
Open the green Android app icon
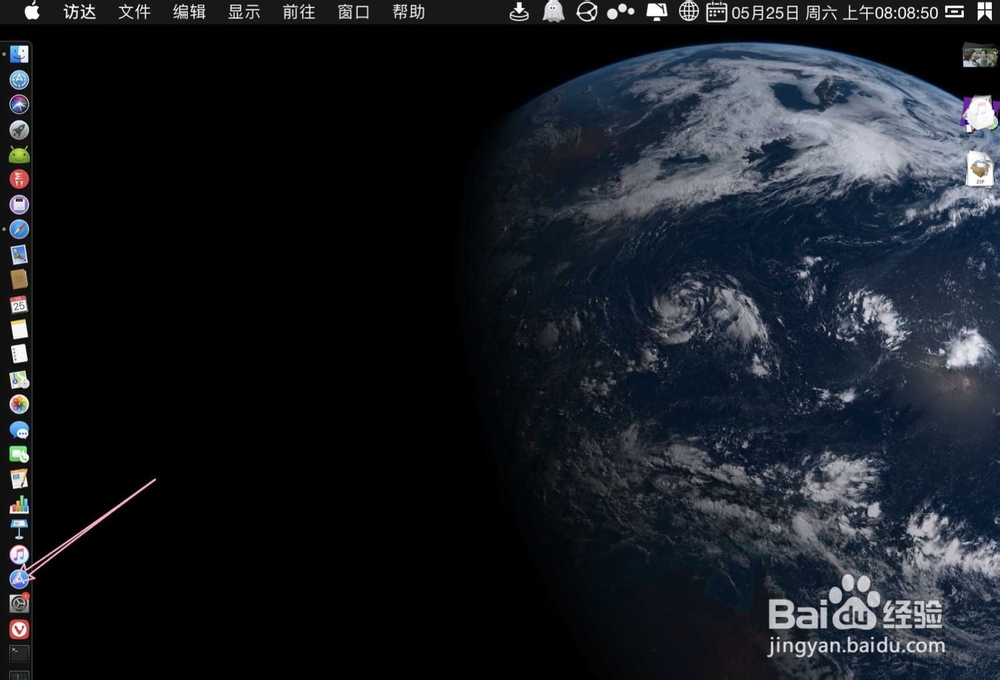[19, 154]
